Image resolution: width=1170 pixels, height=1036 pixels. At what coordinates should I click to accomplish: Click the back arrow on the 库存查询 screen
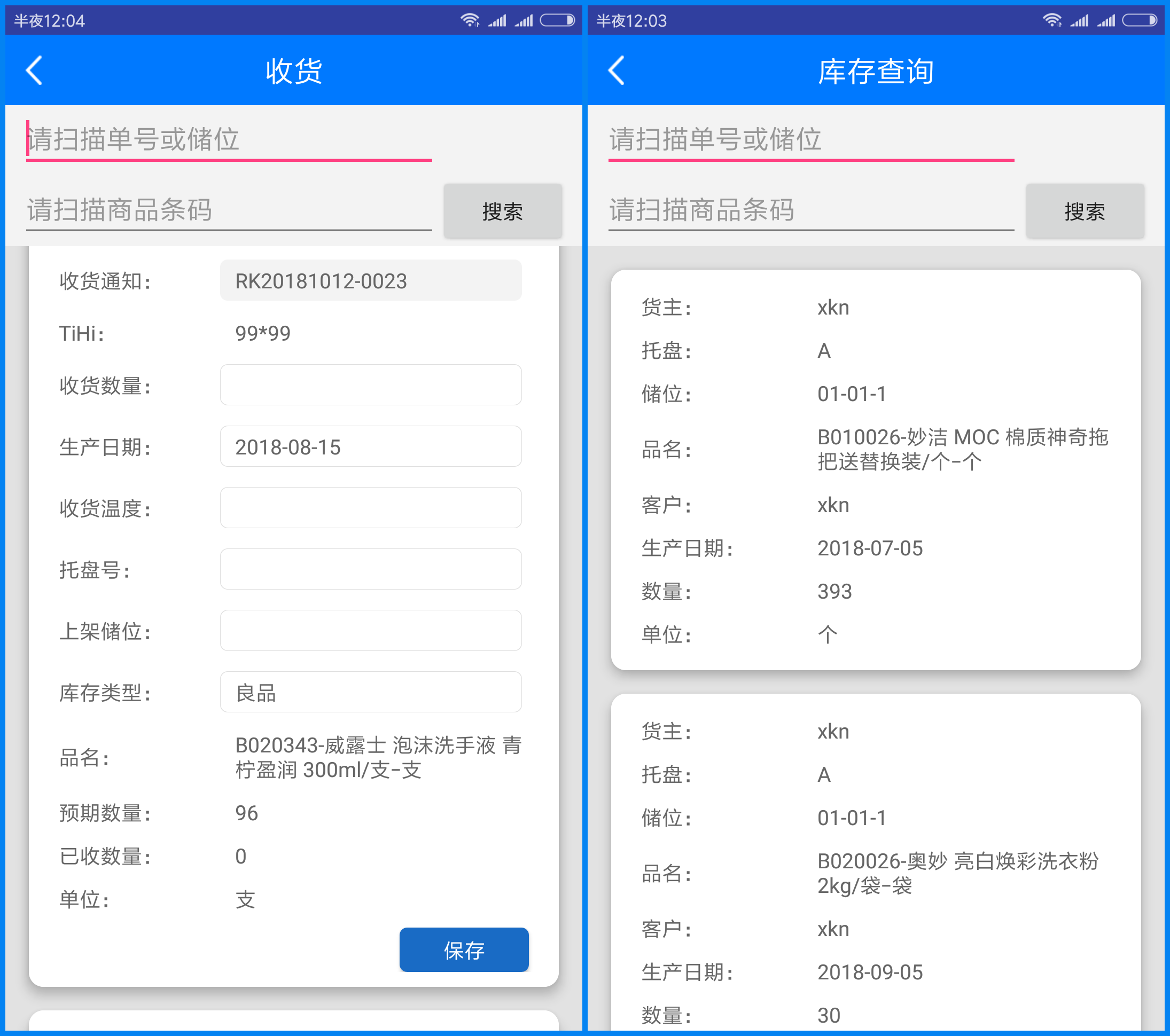tap(615, 70)
